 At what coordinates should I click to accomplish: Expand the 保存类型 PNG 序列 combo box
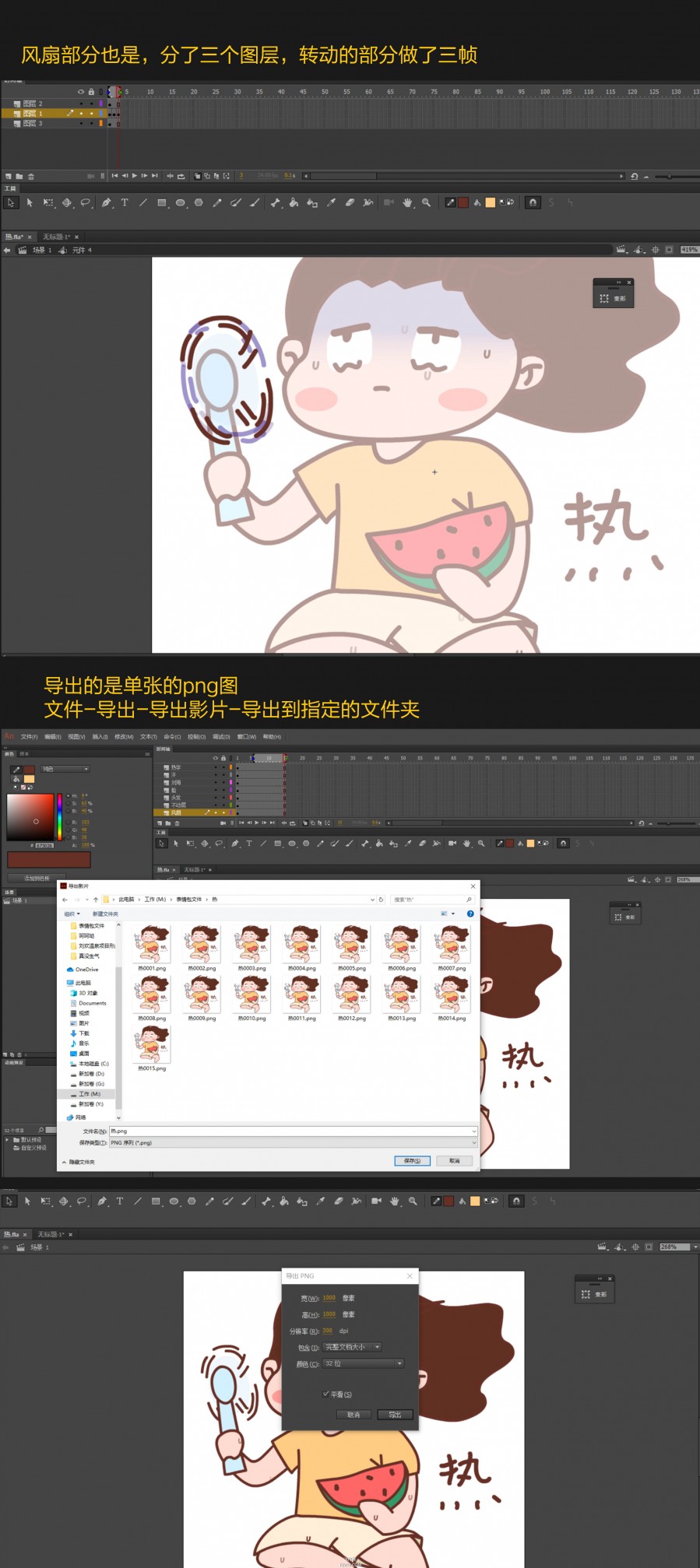pyautogui.click(x=293, y=1142)
